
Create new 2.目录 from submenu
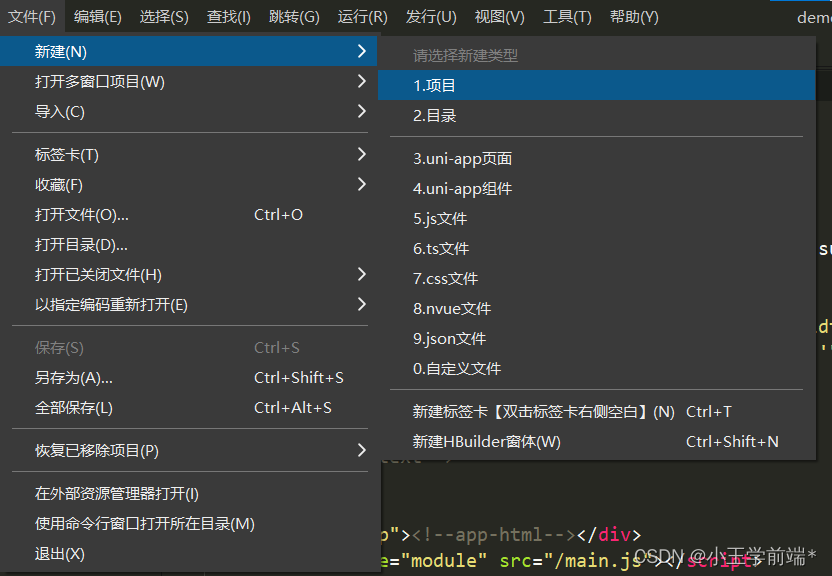596,116
